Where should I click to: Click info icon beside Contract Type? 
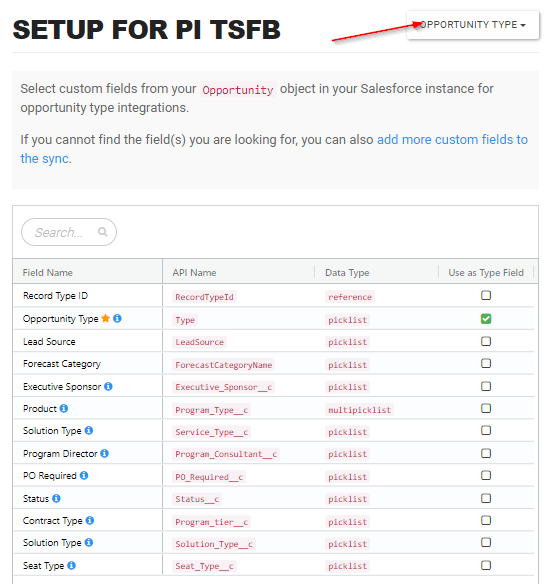(90, 520)
